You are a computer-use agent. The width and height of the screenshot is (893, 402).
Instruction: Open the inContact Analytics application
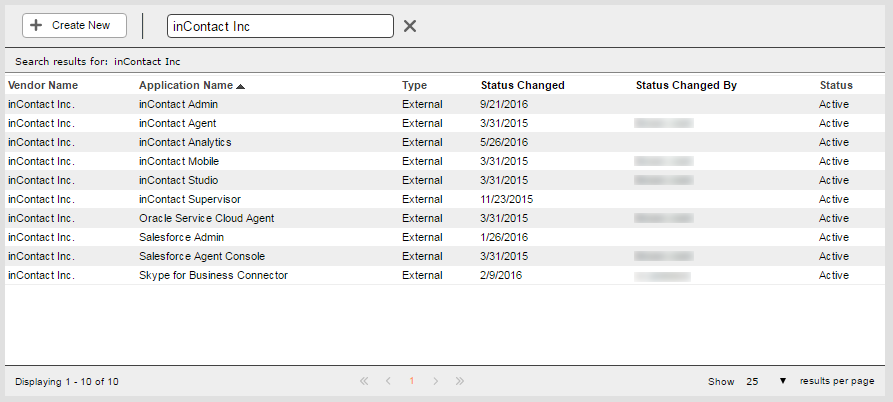pyautogui.click(x=185, y=142)
